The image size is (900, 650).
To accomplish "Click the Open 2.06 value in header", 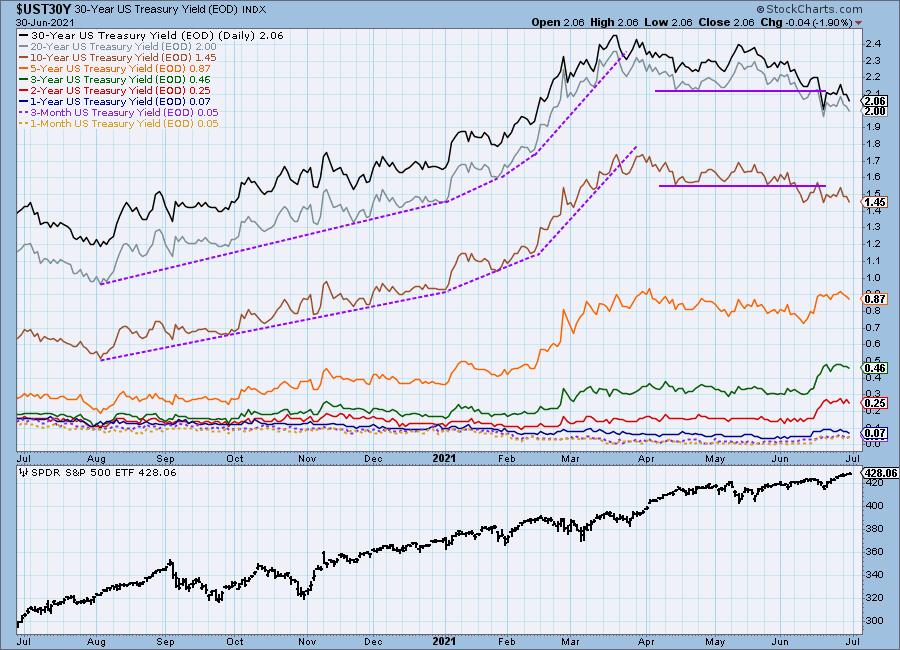I will click(x=557, y=22).
